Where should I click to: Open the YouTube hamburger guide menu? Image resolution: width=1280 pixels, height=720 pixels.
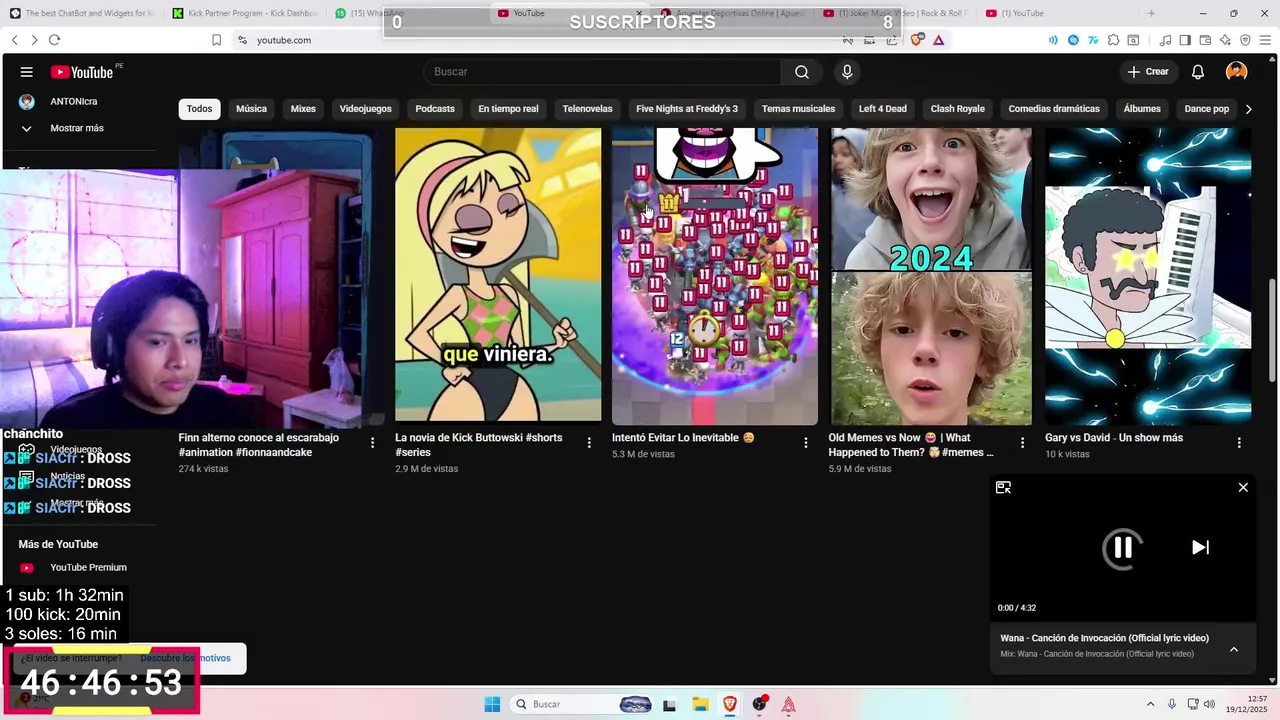tap(27, 72)
